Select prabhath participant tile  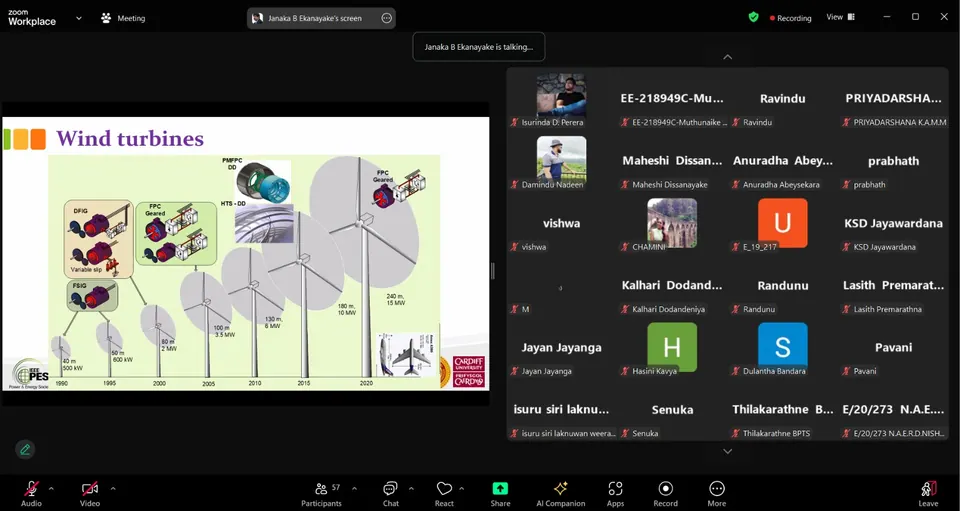point(893,161)
